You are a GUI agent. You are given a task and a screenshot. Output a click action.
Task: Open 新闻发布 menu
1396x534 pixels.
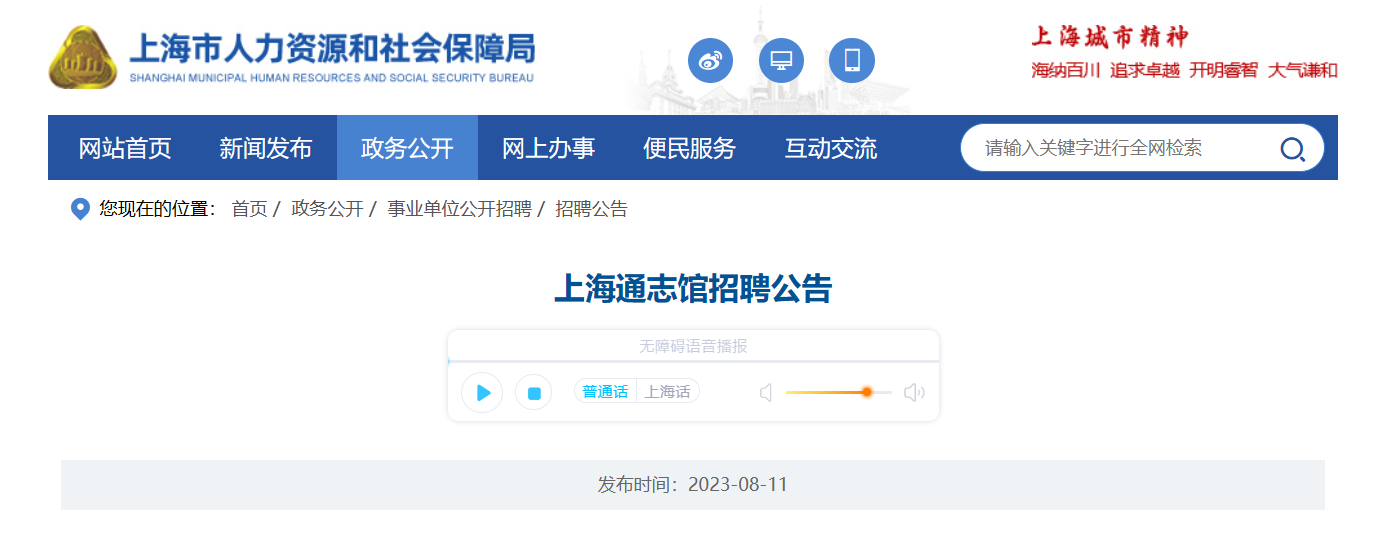[266, 148]
